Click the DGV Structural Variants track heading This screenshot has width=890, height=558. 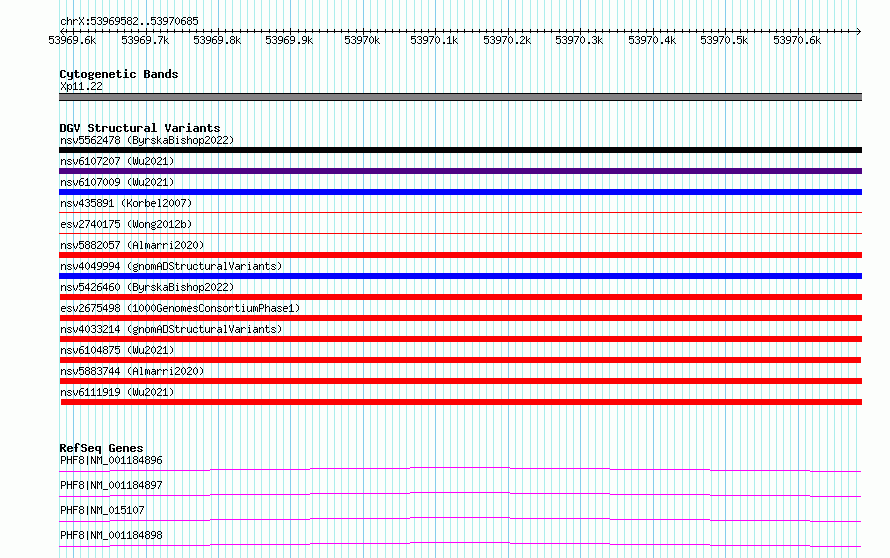point(140,128)
